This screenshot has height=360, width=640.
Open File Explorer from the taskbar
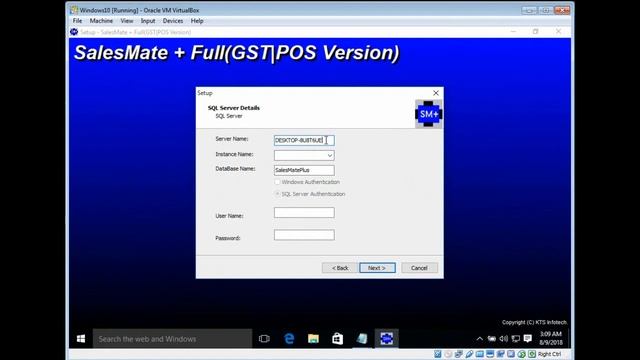tap(313, 339)
